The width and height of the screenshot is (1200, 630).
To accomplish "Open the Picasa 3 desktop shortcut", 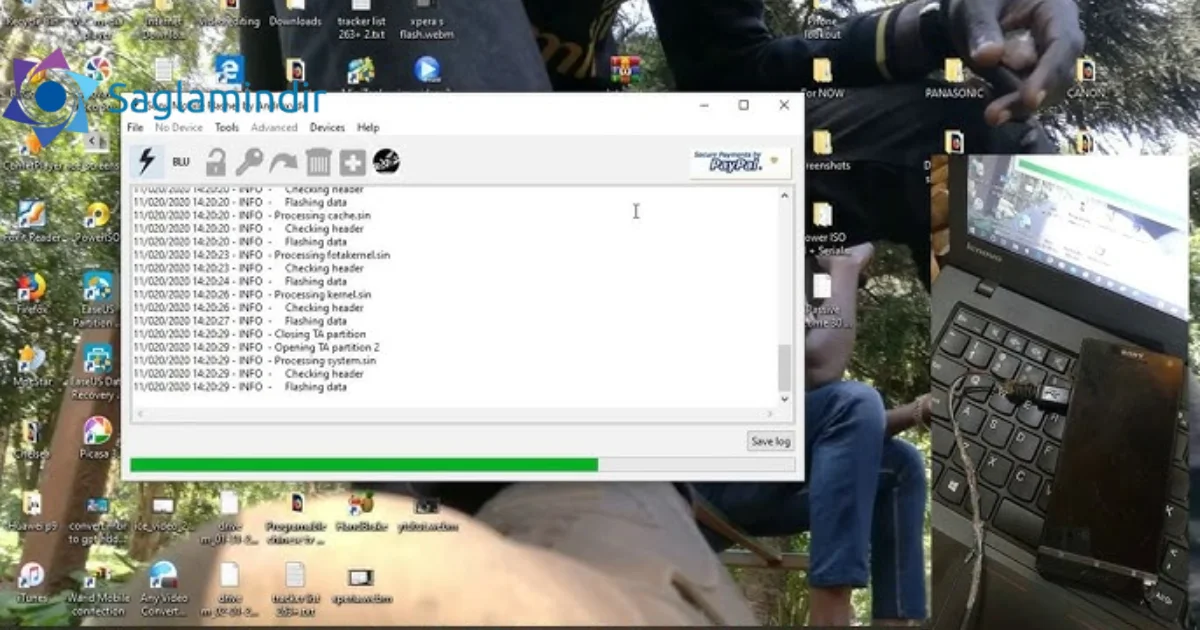I will (x=97, y=438).
